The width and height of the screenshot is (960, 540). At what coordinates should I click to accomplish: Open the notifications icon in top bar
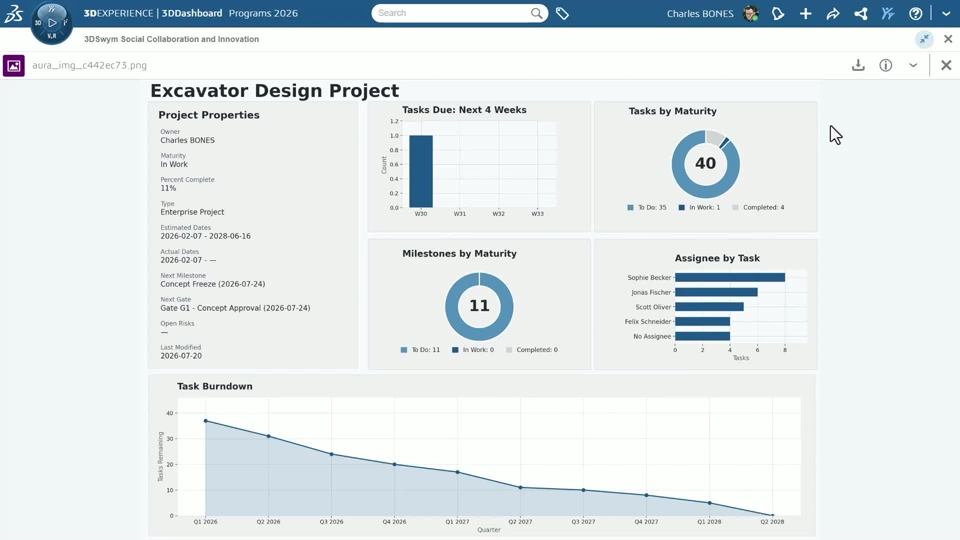pos(778,13)
